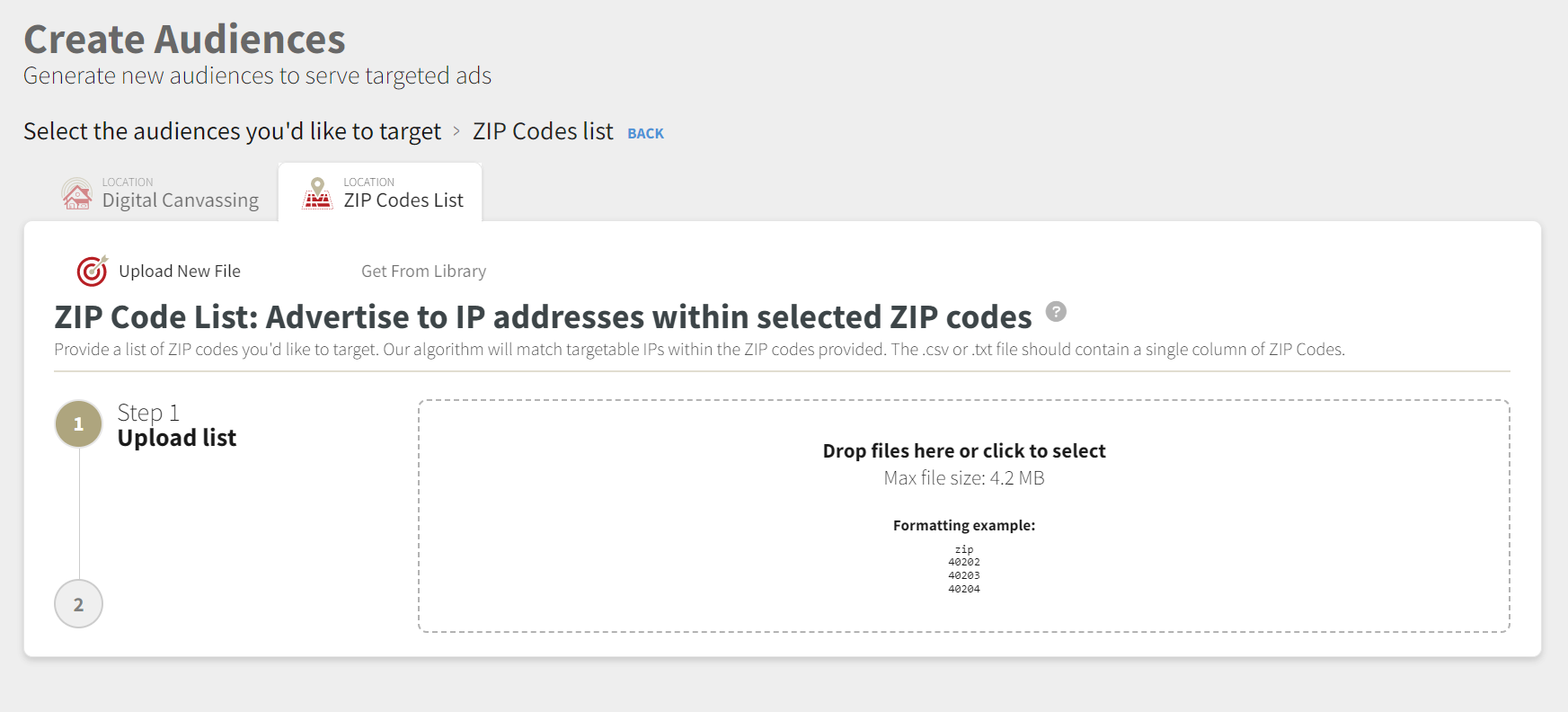Open the 'Select the audiences you'd like to target' breadcrumb

point(232,131)
